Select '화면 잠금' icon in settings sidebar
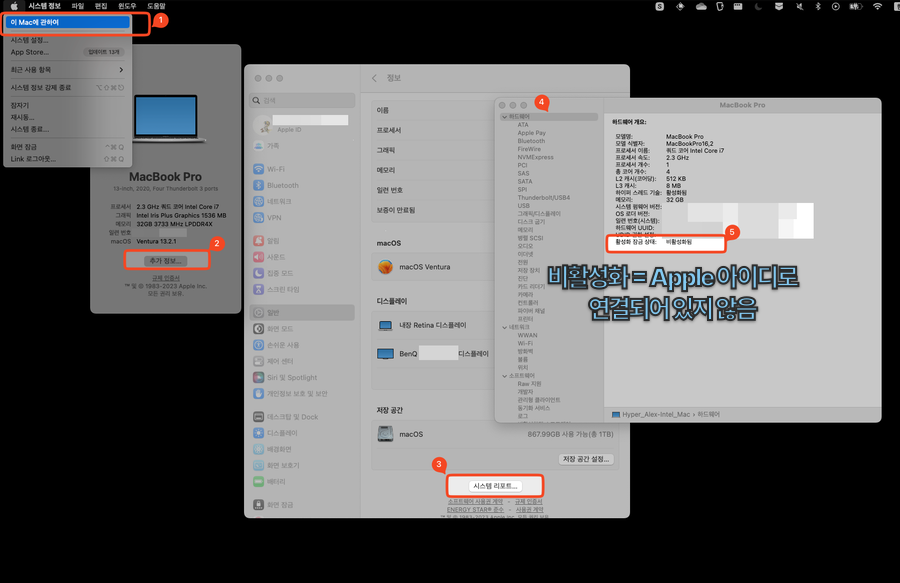Image resolution: width=900 pixels, height=583 pixels. click(x=259, y=505)
